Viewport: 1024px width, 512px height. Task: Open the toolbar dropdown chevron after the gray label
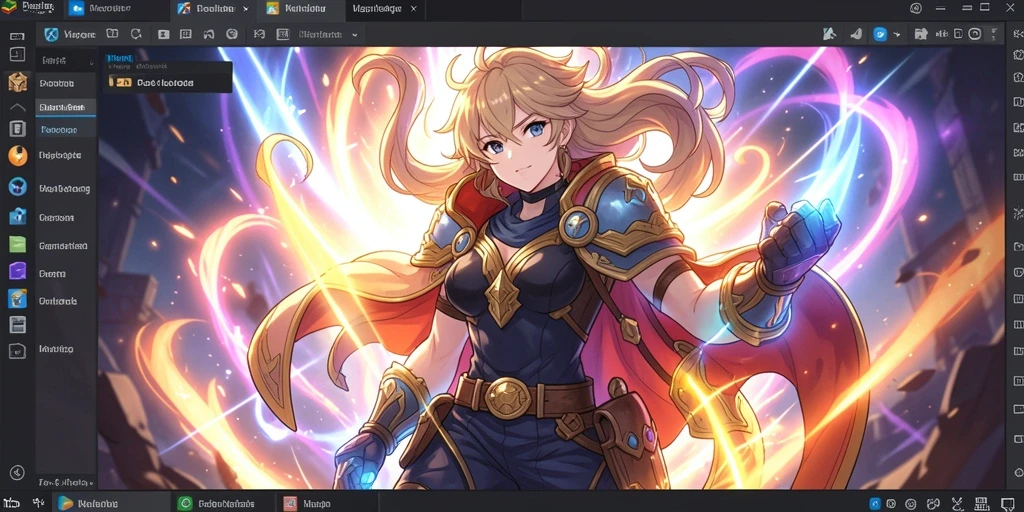pos(355,35)
